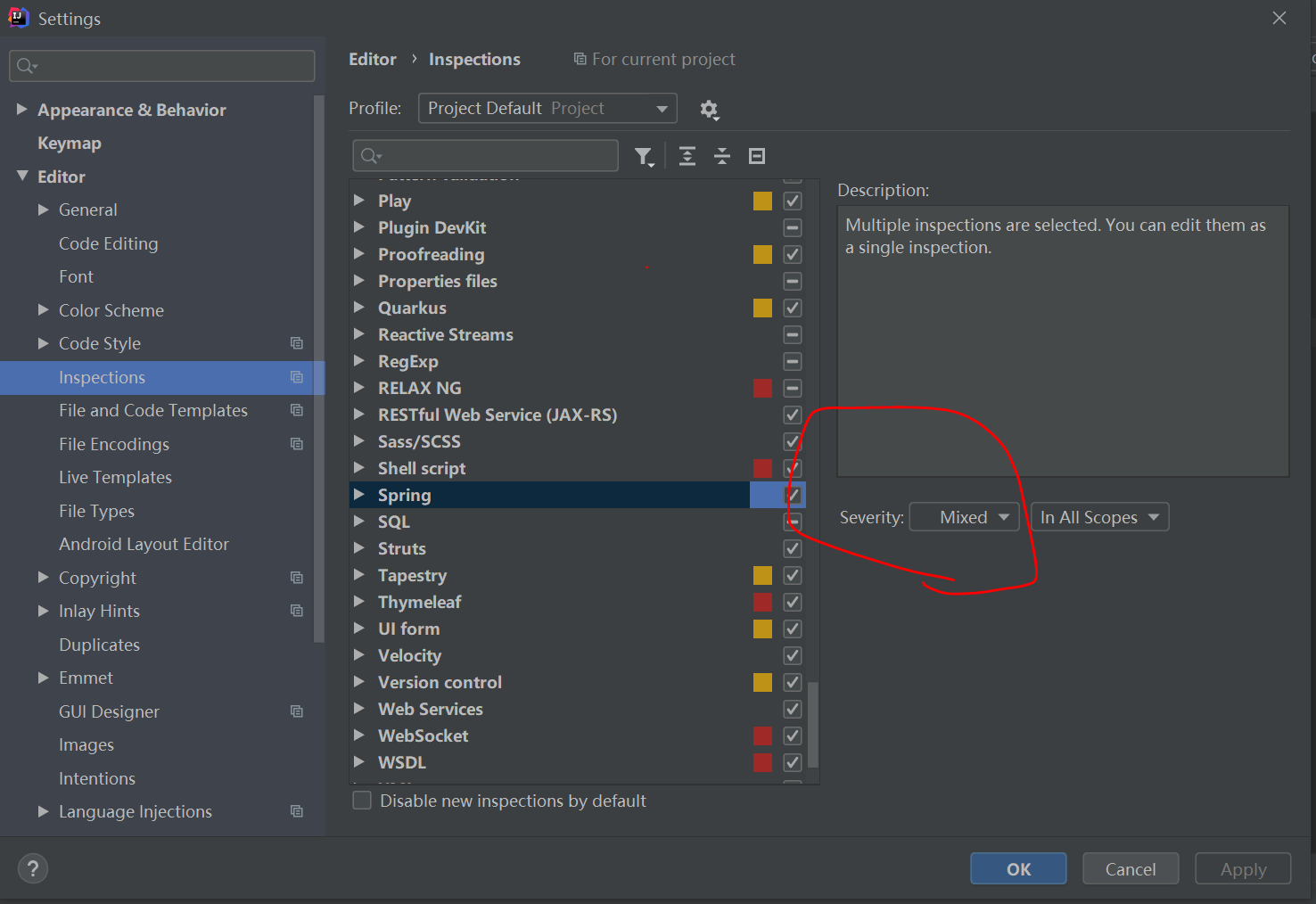Expand the Spring inspections group
The height and width of the screenshot is (904, 1316).
point(359,494)
